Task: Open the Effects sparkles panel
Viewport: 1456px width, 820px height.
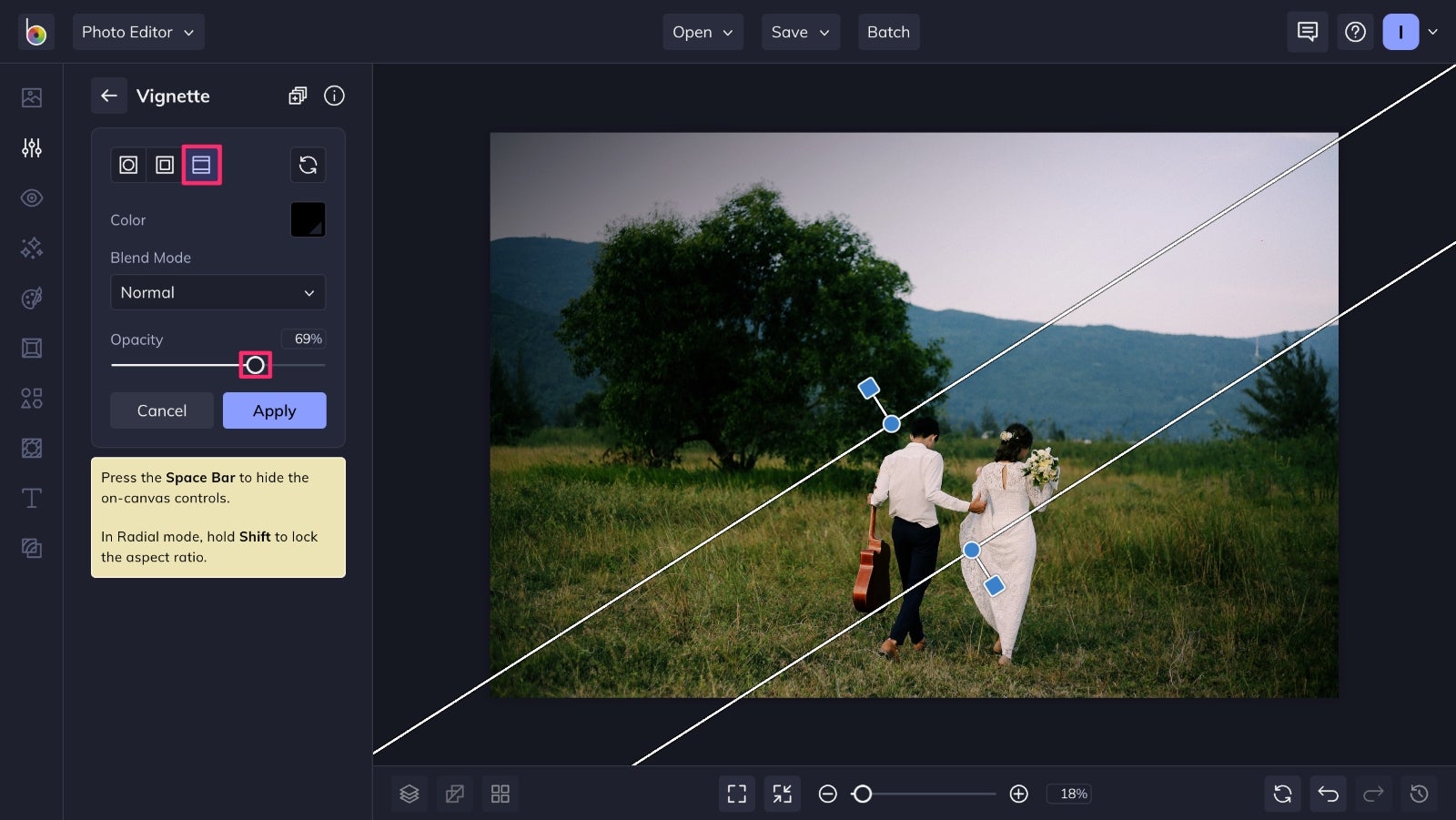Action: click(x=31, y=248)
